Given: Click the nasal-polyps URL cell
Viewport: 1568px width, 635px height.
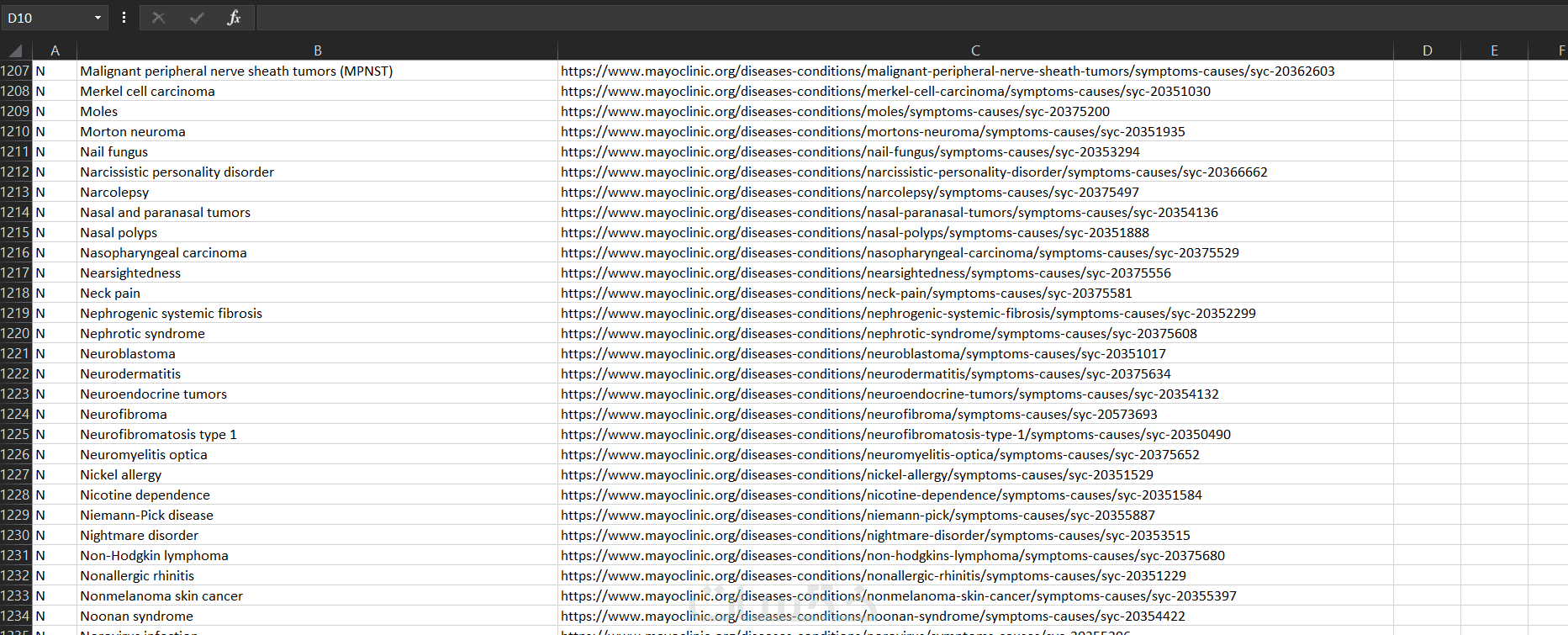Looking at the screenshot, I should click(975, 232).
